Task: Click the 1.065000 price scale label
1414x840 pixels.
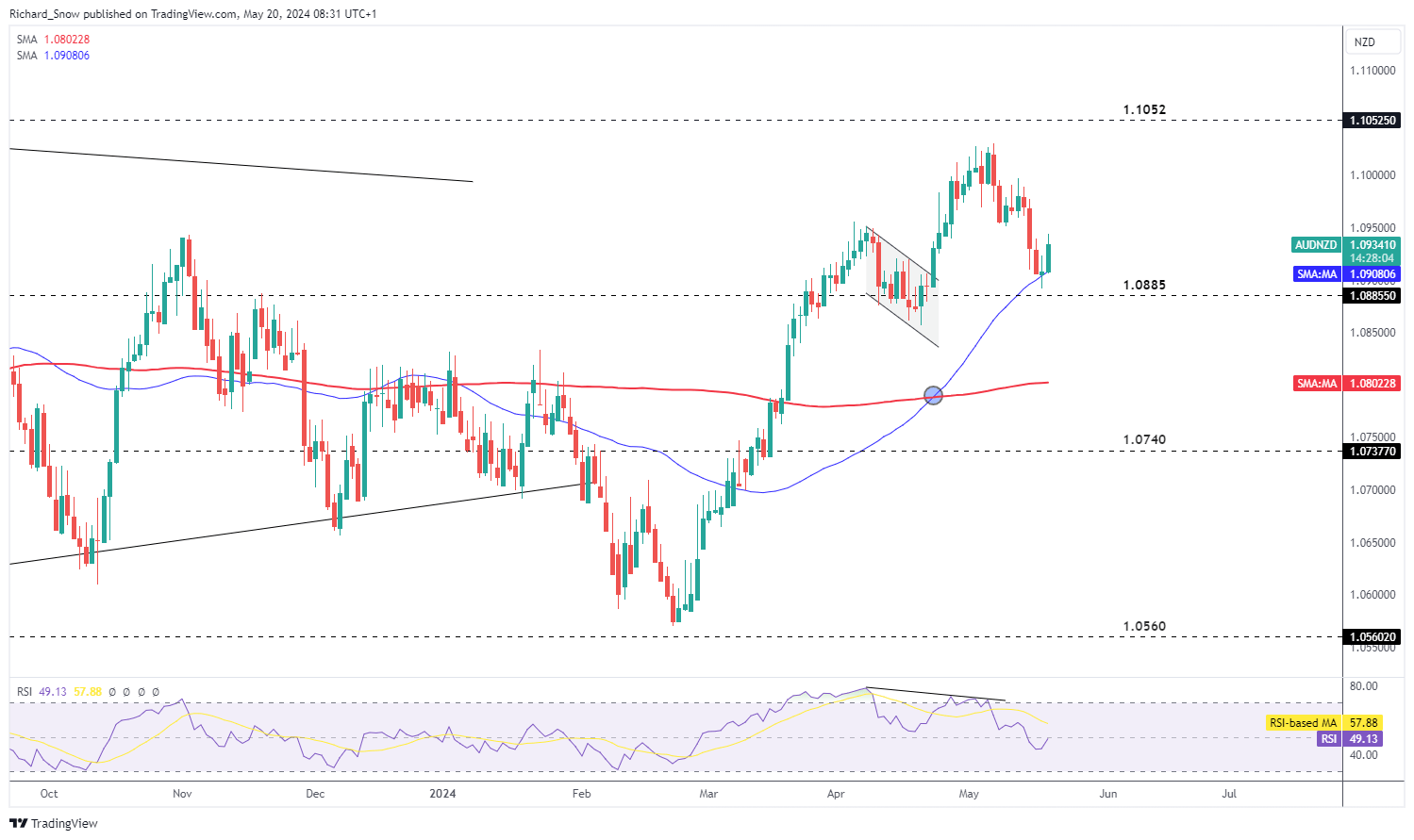Action: pos(1372,543)
